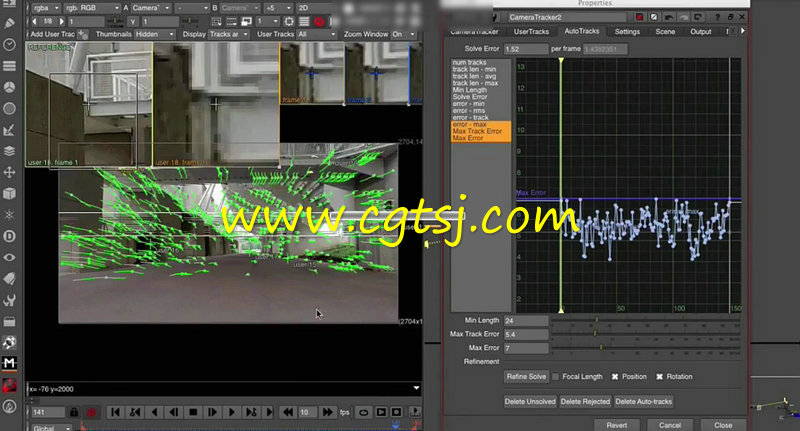Click the crosshair target icon in viewer toolbar
Image resolution: width=800 pixels, height=431 pixels.
289,21
